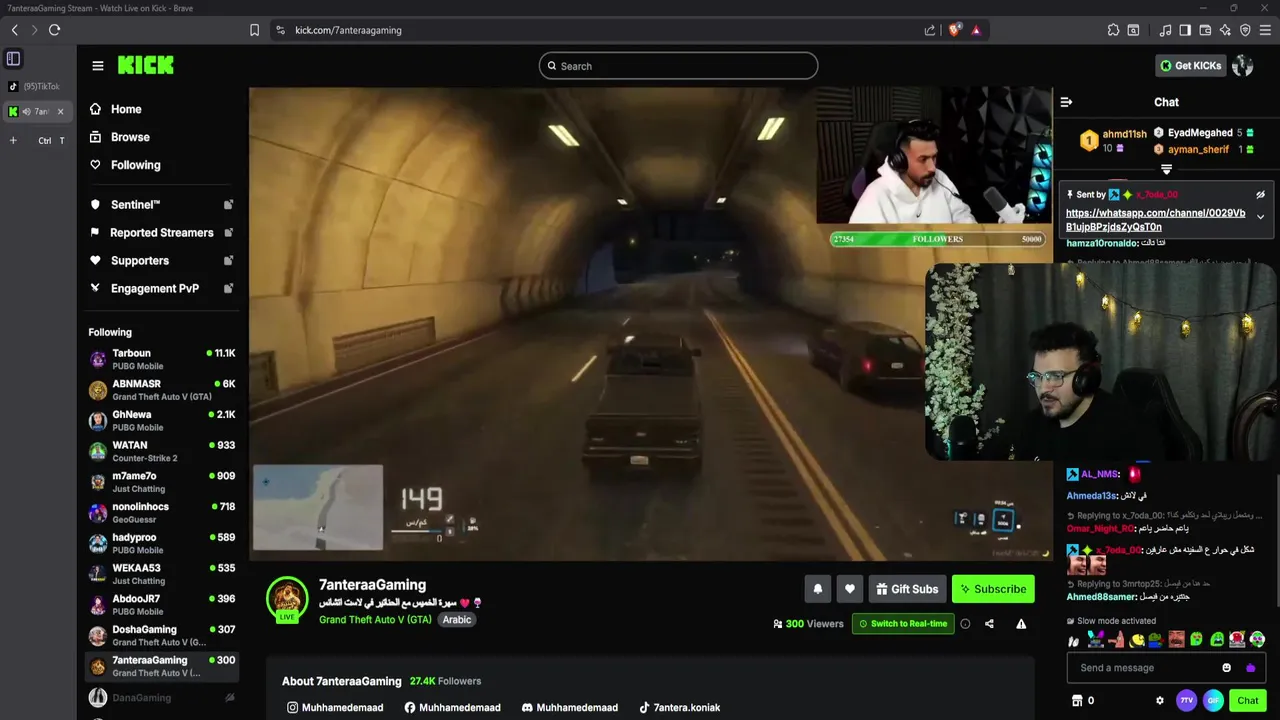Open Reported Streamers in sidebar
The height and width of the screenshot is (720, 1280).
click(x=162, y=232)
